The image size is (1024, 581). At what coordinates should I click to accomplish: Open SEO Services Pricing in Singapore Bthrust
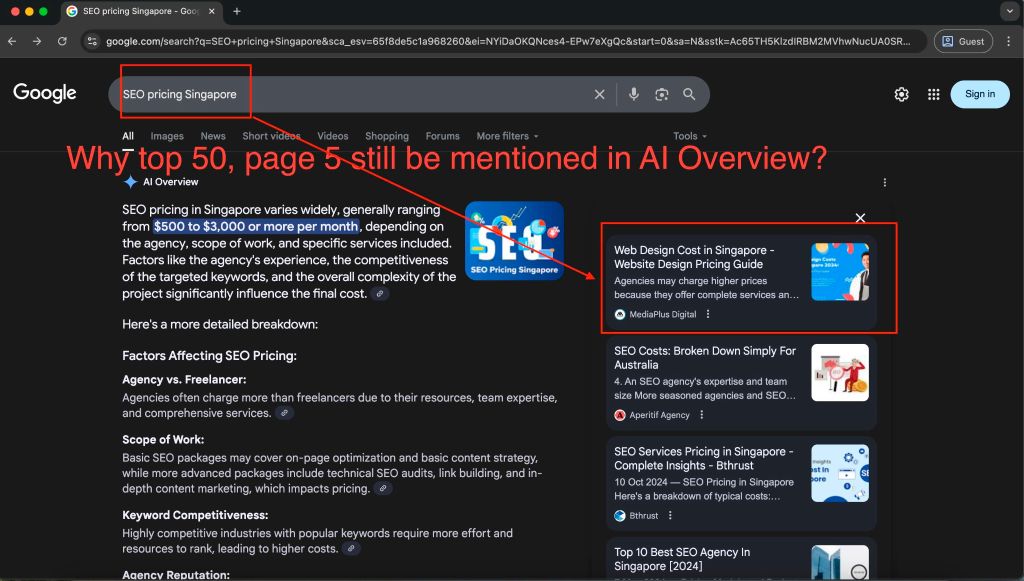703,458
